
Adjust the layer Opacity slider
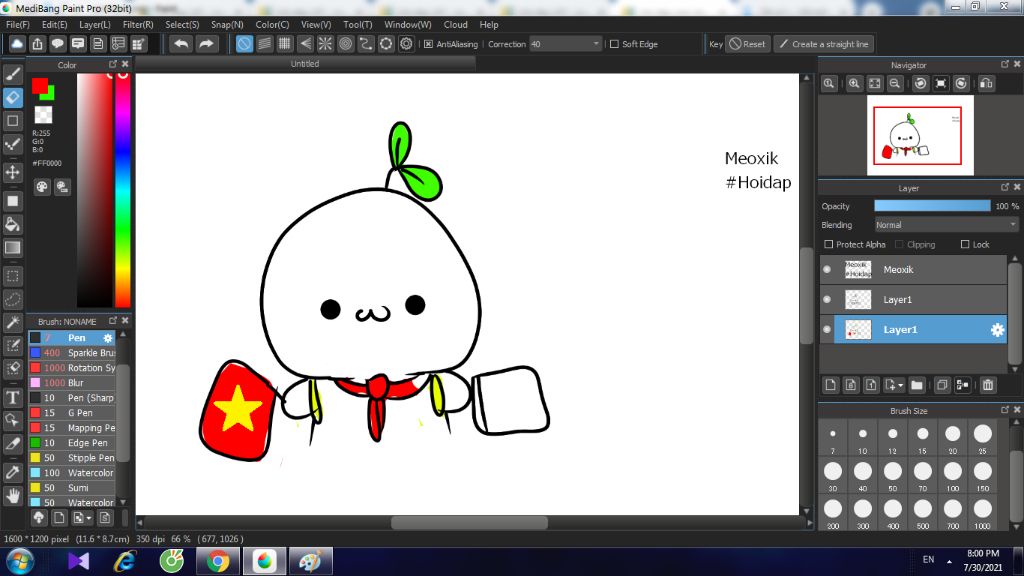point(932,206)
